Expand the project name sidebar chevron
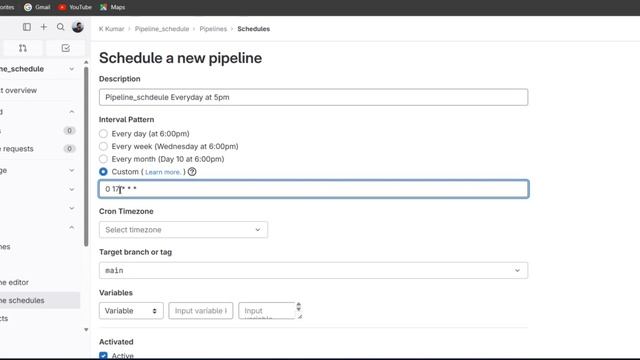 pyautogui.click(x=71, y=69)
